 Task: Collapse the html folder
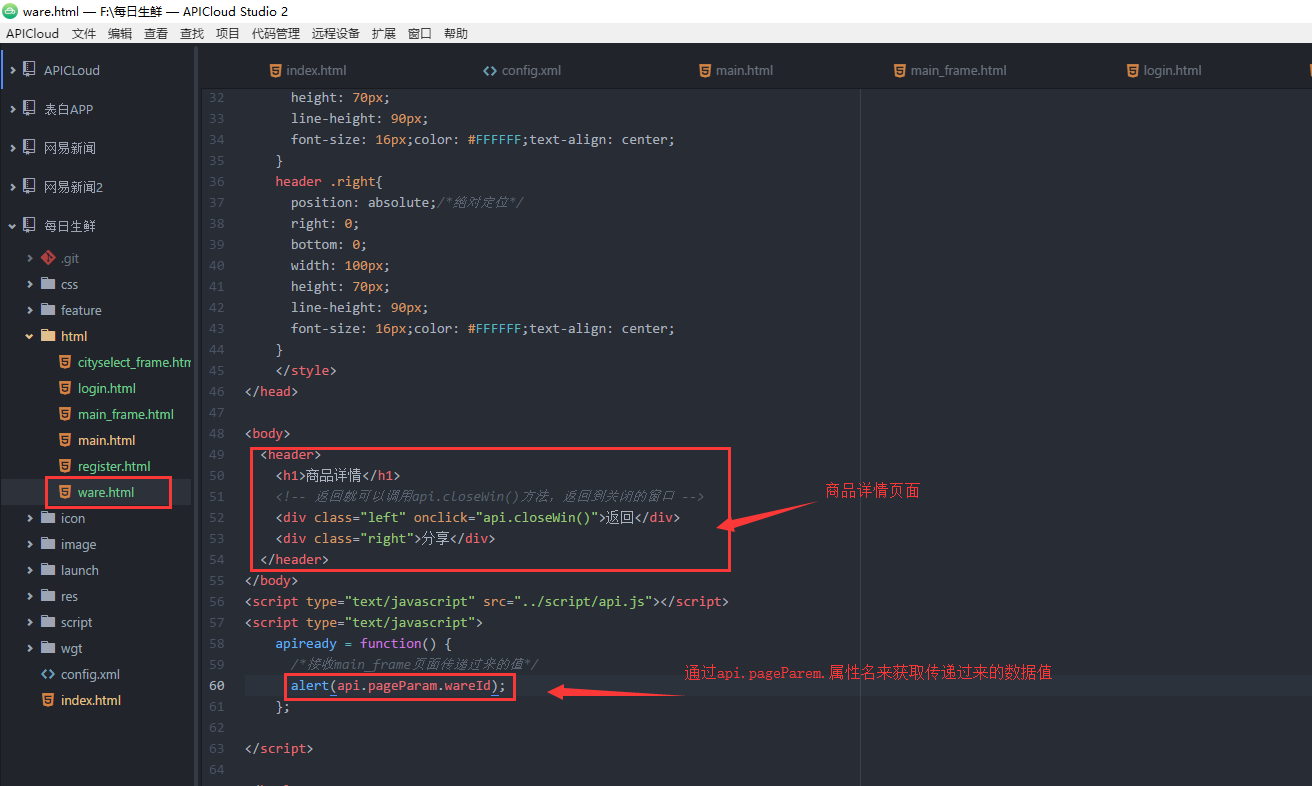28,336
